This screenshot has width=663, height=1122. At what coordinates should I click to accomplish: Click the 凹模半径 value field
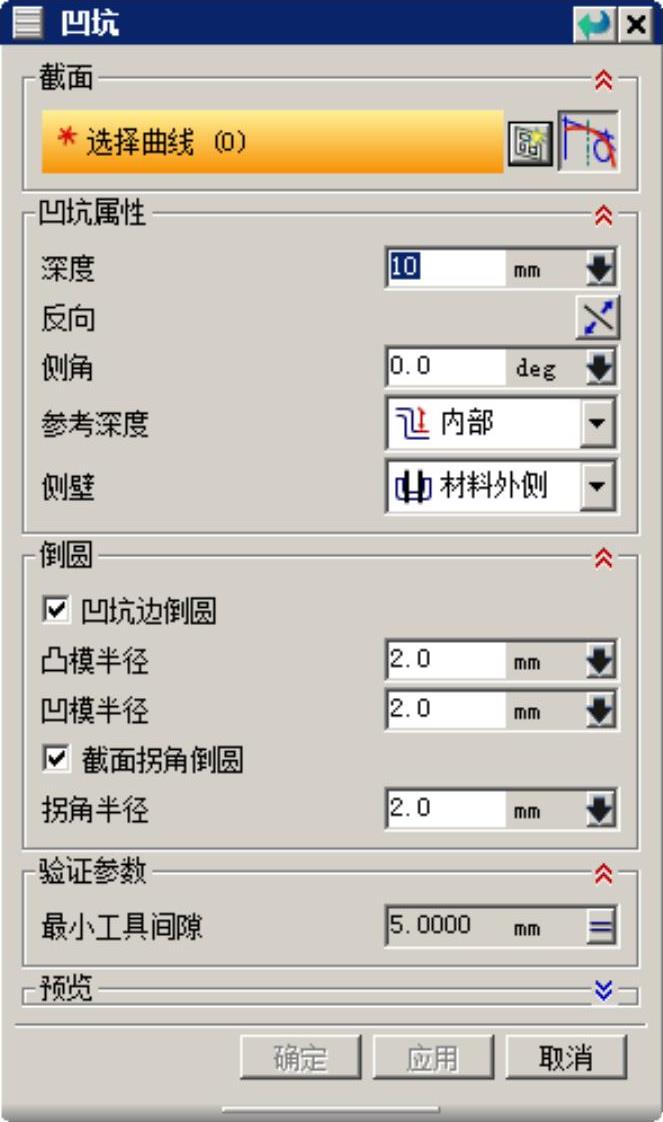[446, 710]
